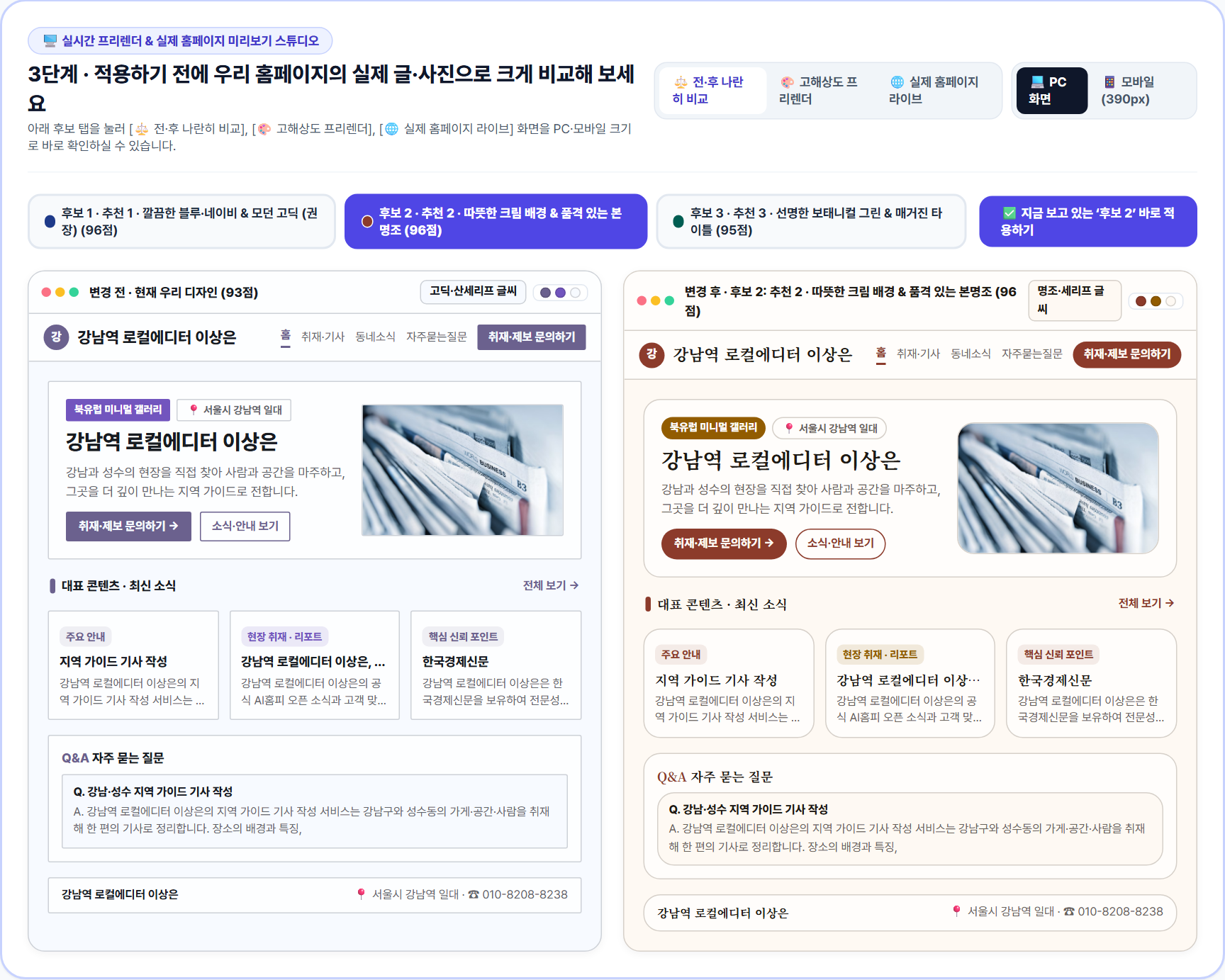Click Q&A question in before preview
This screenshot has height=980, width=1225.
(x=315, y=811)
